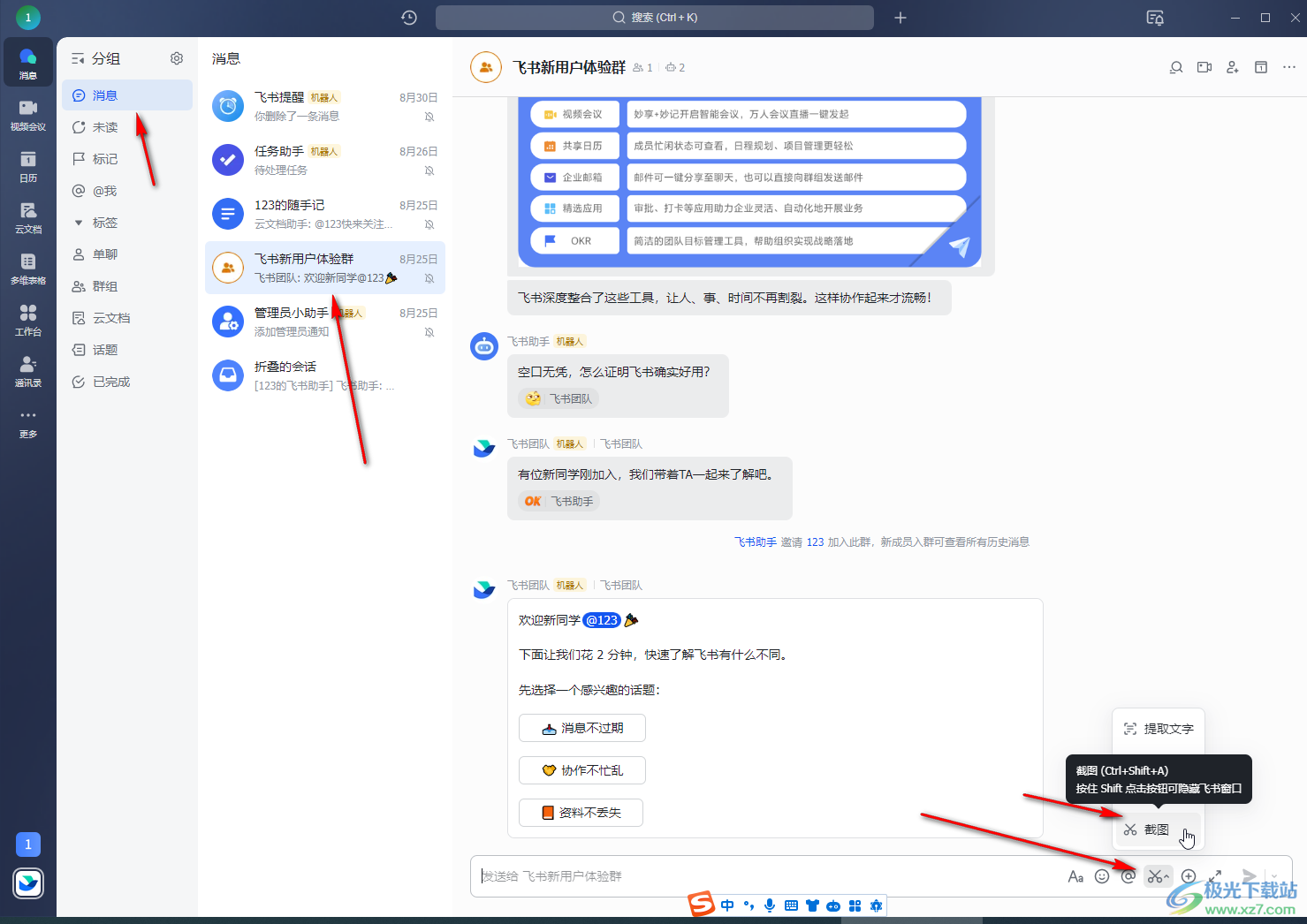Start a video call from chat header

point(1204,67)
